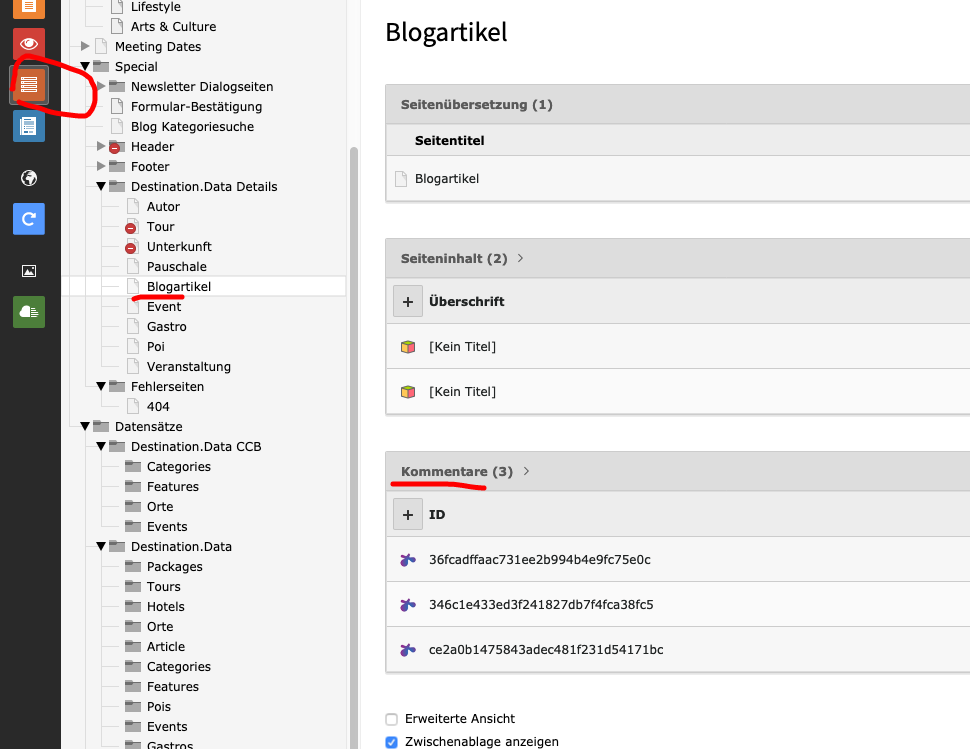Click the page tree vertical scrollbar
The height and width of the screenshot is (749, 970).
tap(354, 445)
